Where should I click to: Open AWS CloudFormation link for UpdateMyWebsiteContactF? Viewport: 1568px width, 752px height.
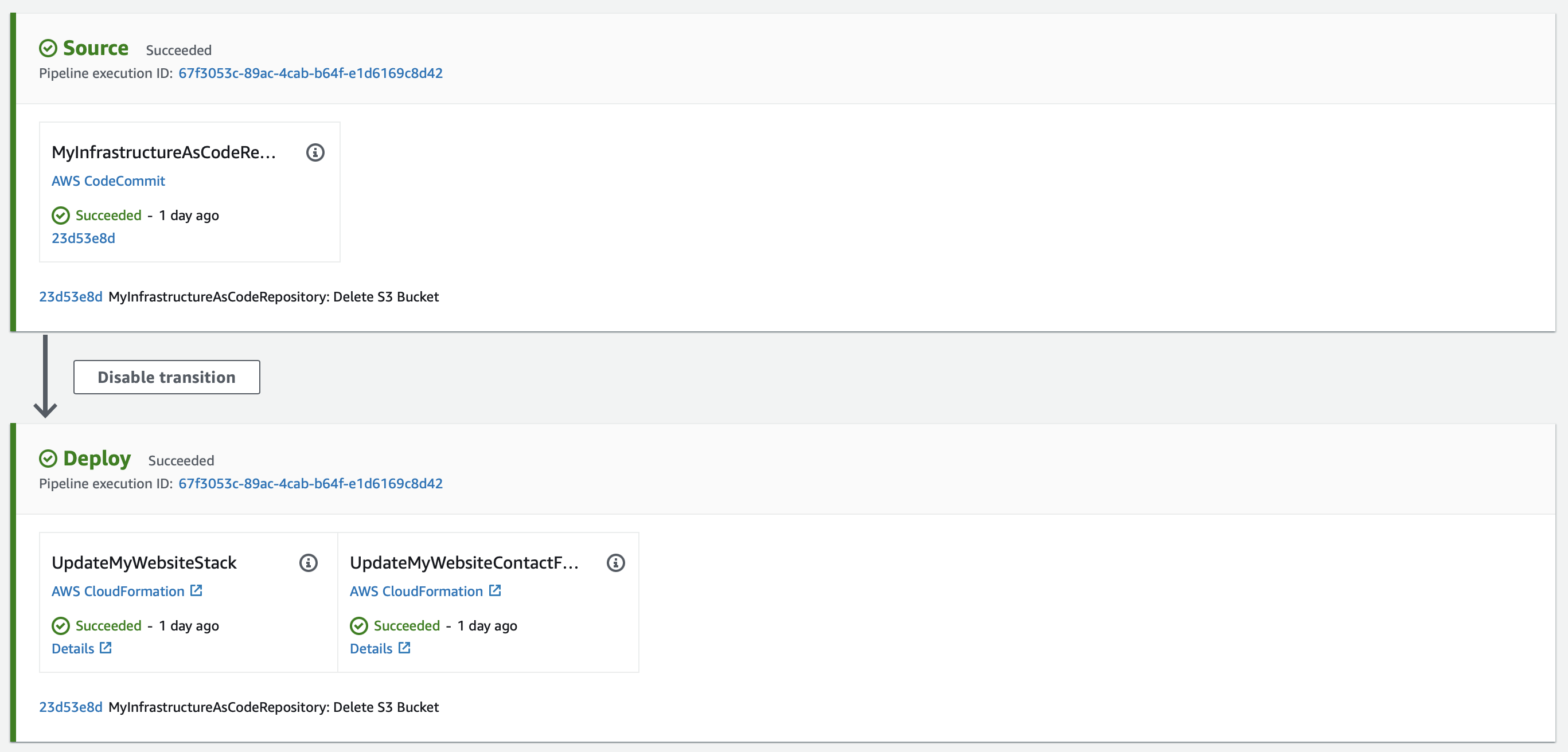(416, 592)
